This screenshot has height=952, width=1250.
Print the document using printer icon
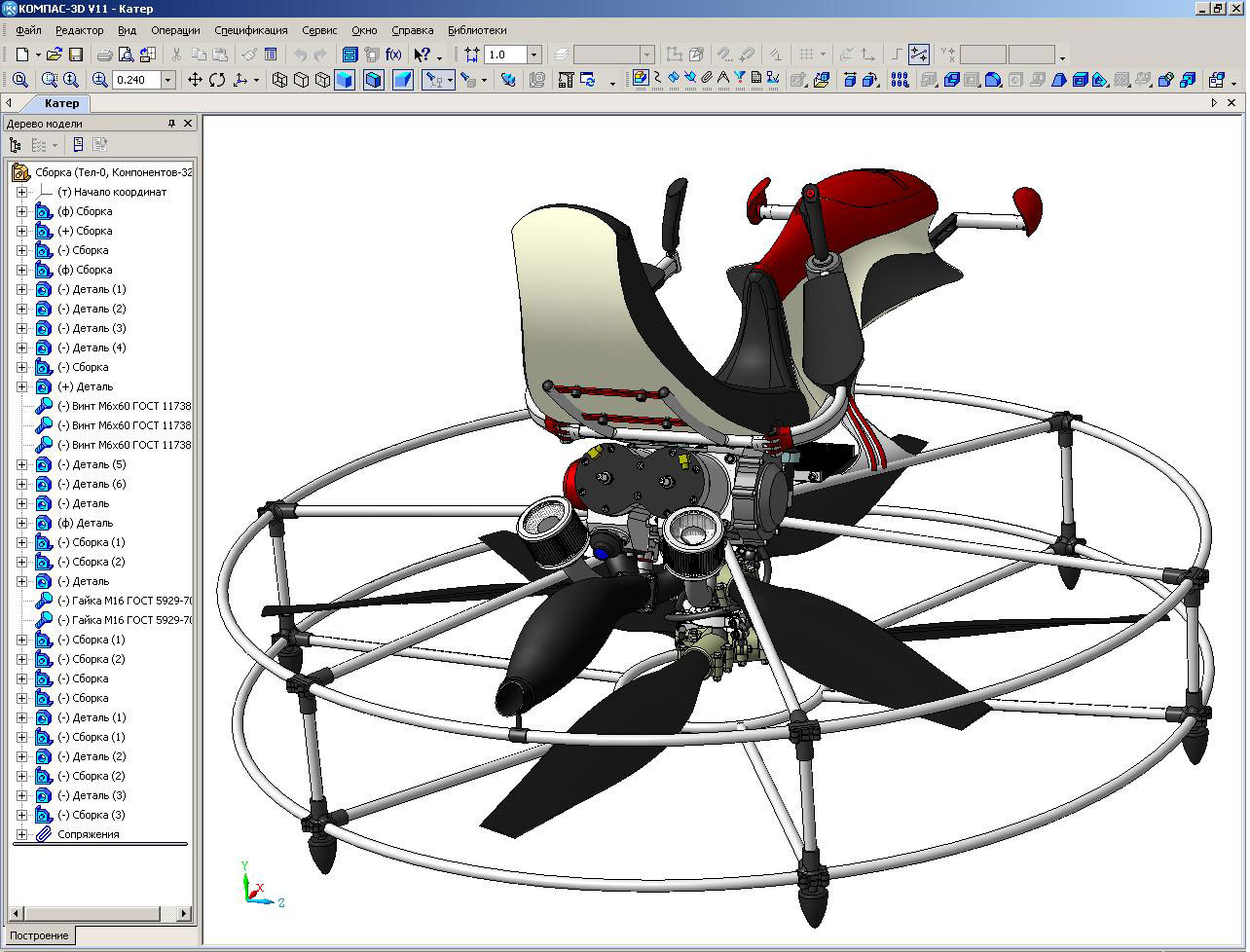pyautogui.click(x=104, y=55)
